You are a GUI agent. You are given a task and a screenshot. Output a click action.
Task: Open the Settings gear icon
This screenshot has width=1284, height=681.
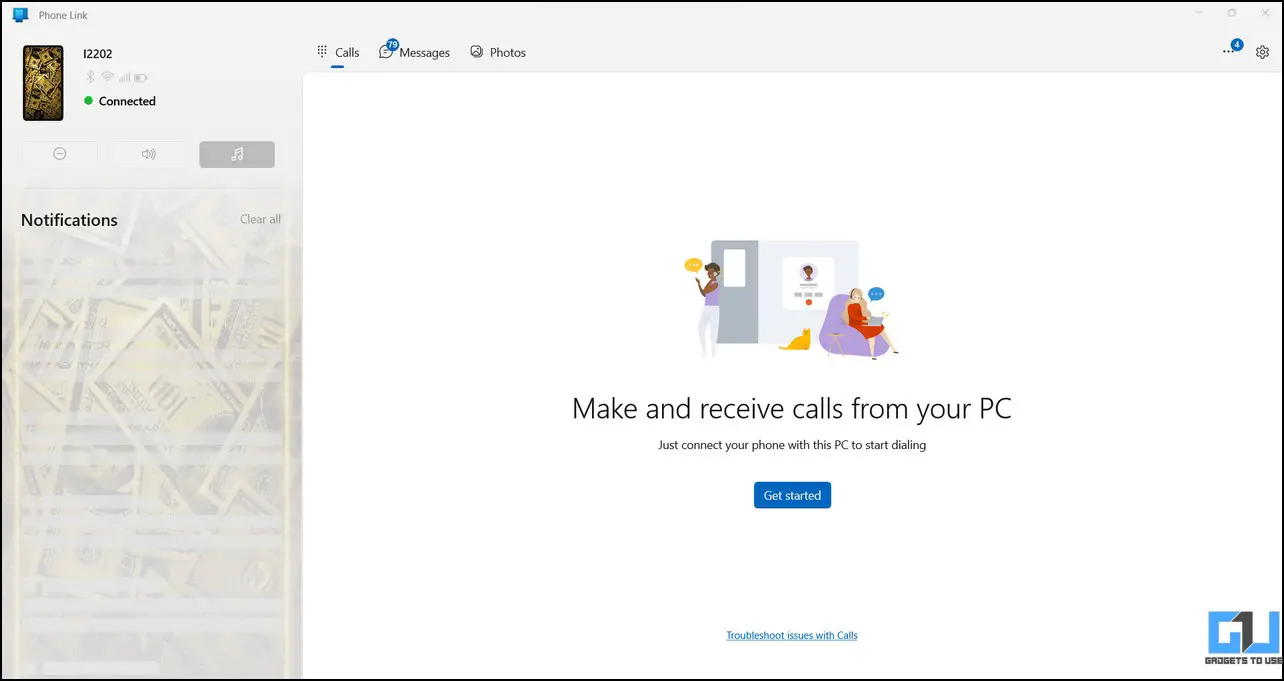[x=1262, y=52]
